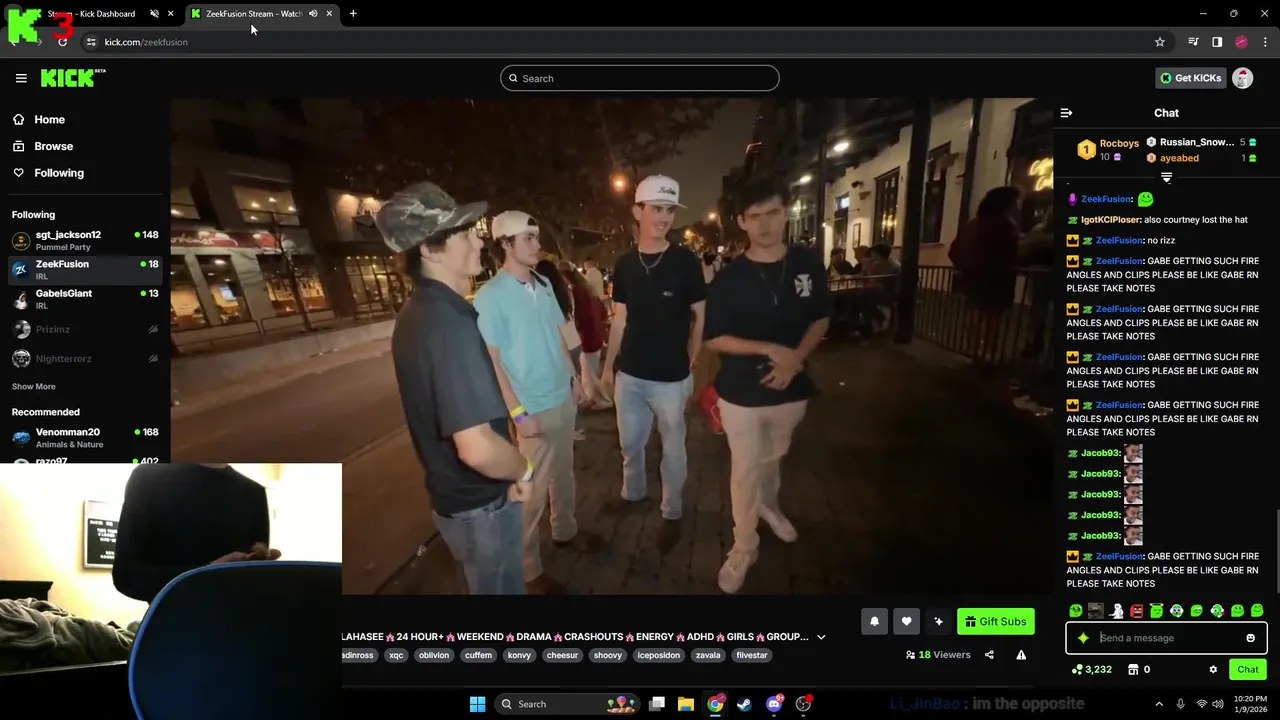Open the hamburger menu beside the Kick logo

click(x=21, y=78)
